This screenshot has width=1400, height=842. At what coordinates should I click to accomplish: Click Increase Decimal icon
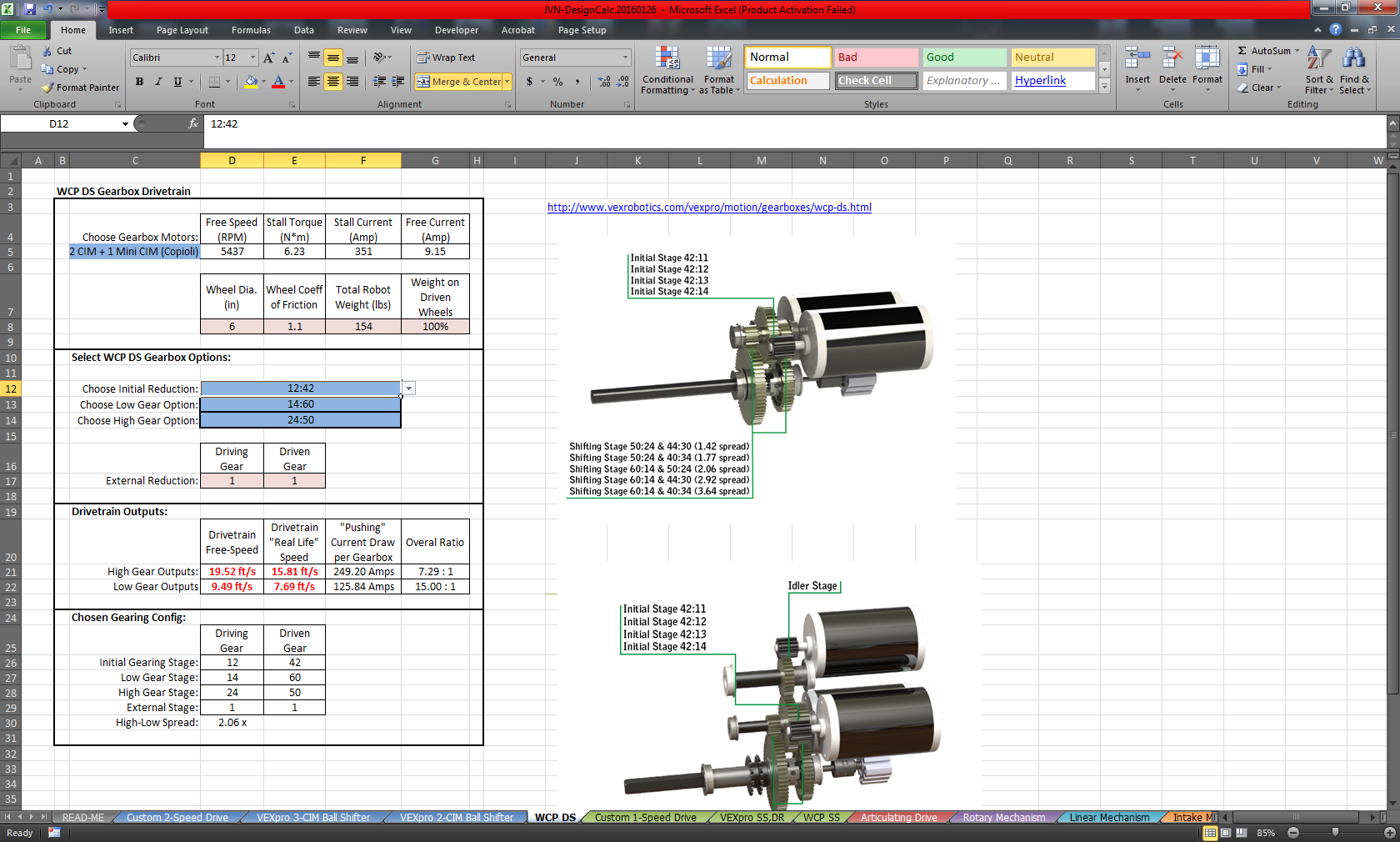[604, 82]
